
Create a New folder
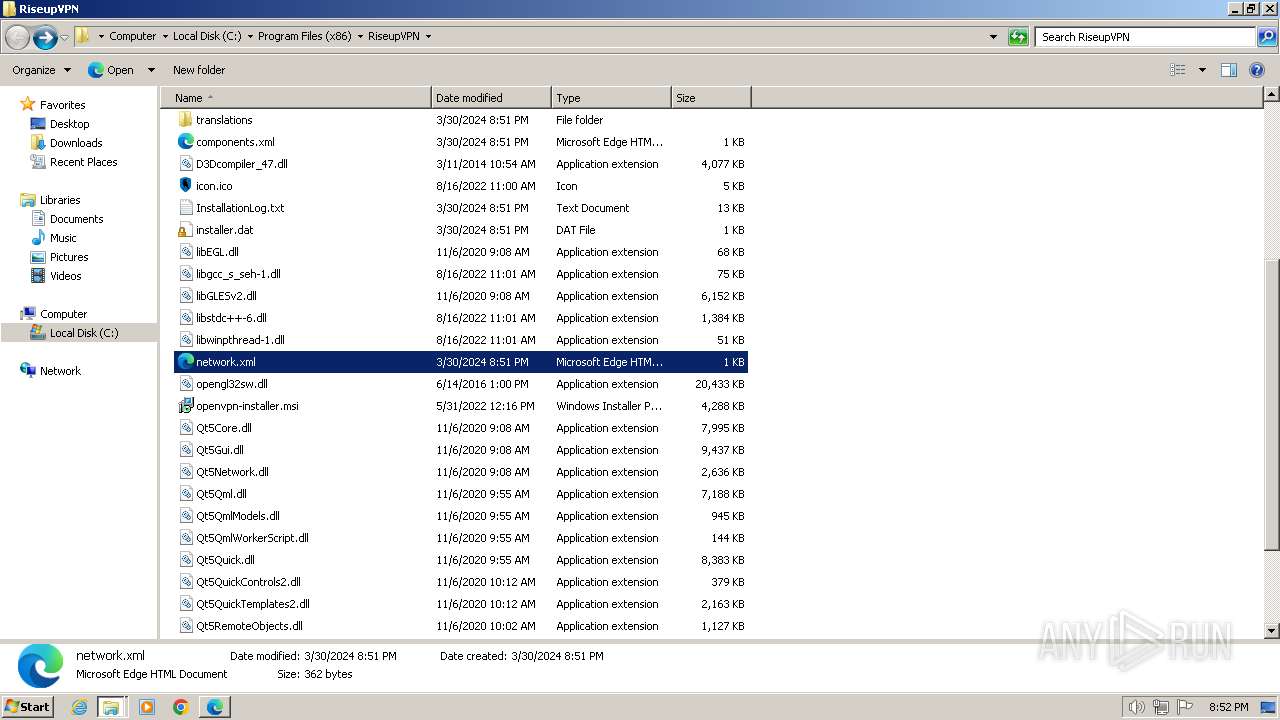199,70
